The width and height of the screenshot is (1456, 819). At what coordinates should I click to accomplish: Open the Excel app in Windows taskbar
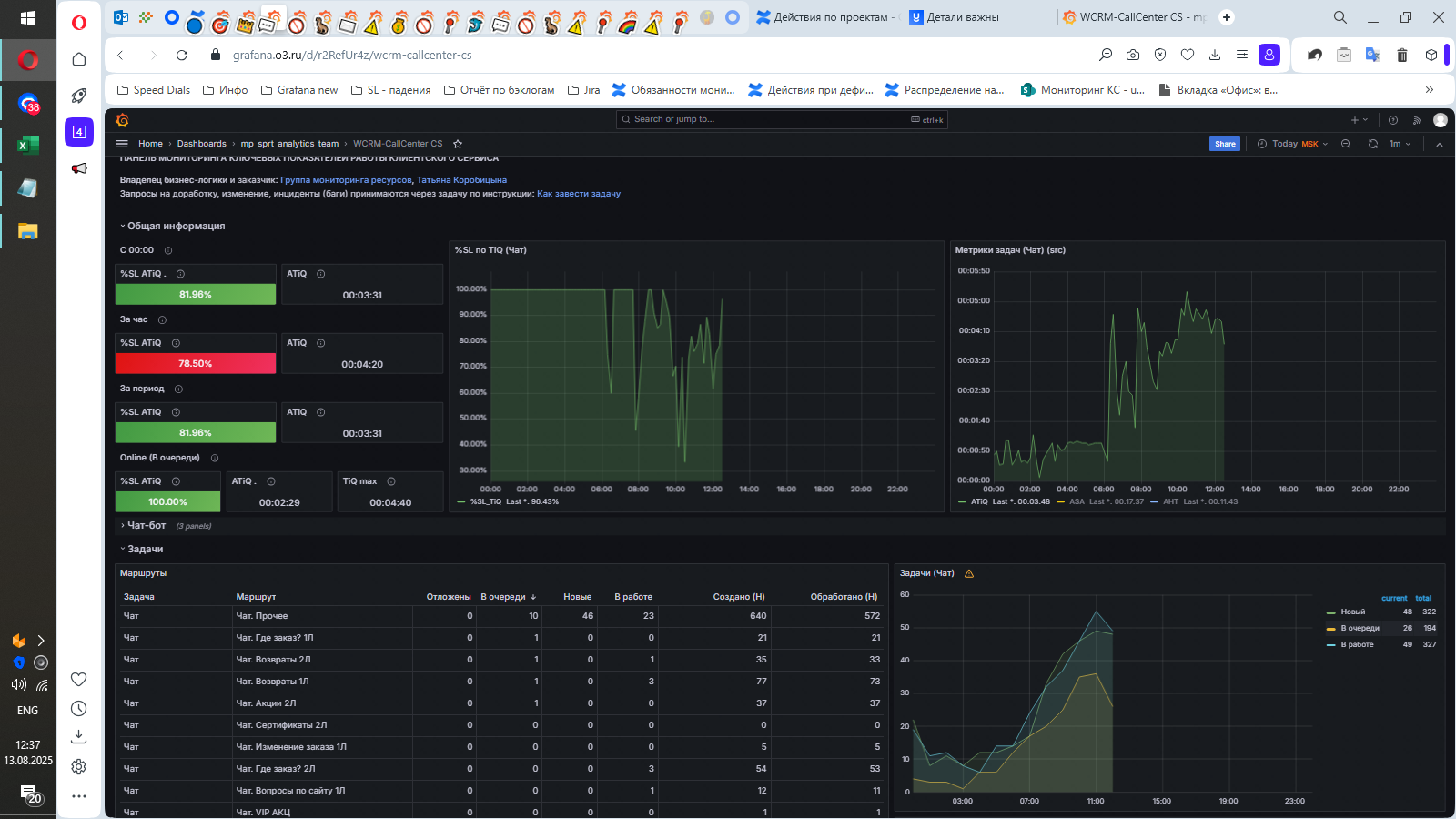[x=28, y=145]
